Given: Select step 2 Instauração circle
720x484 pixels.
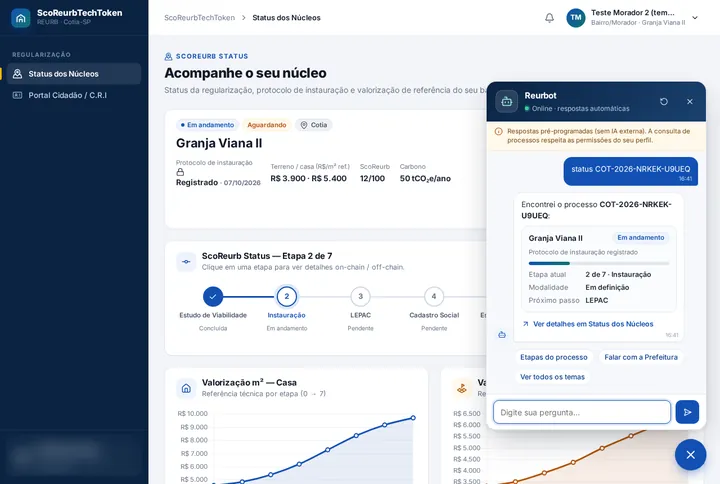Looking at the screenshot, I should (287, 297).
